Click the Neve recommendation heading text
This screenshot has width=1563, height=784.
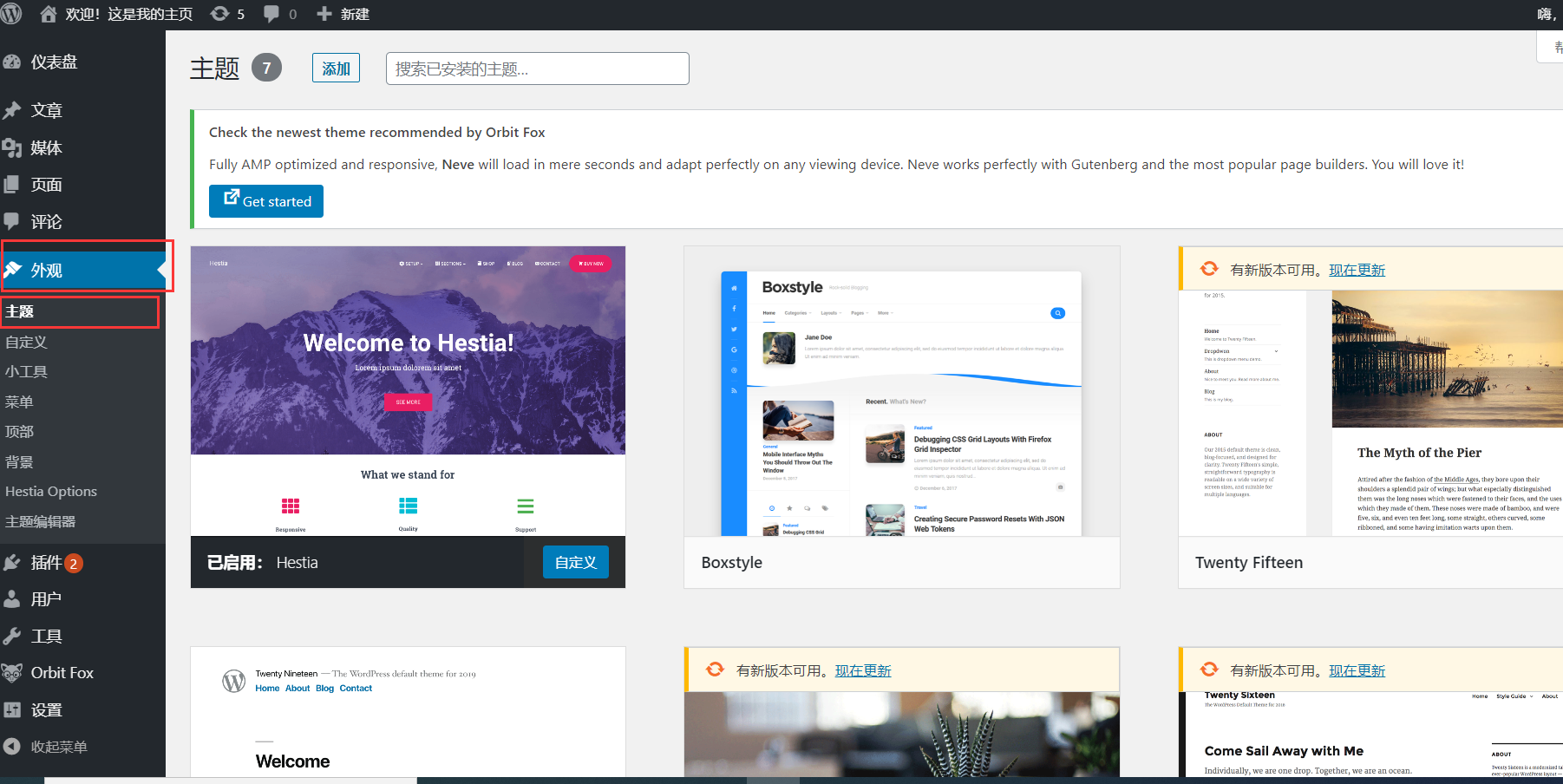pyautogui.click(x=377, y=132)
